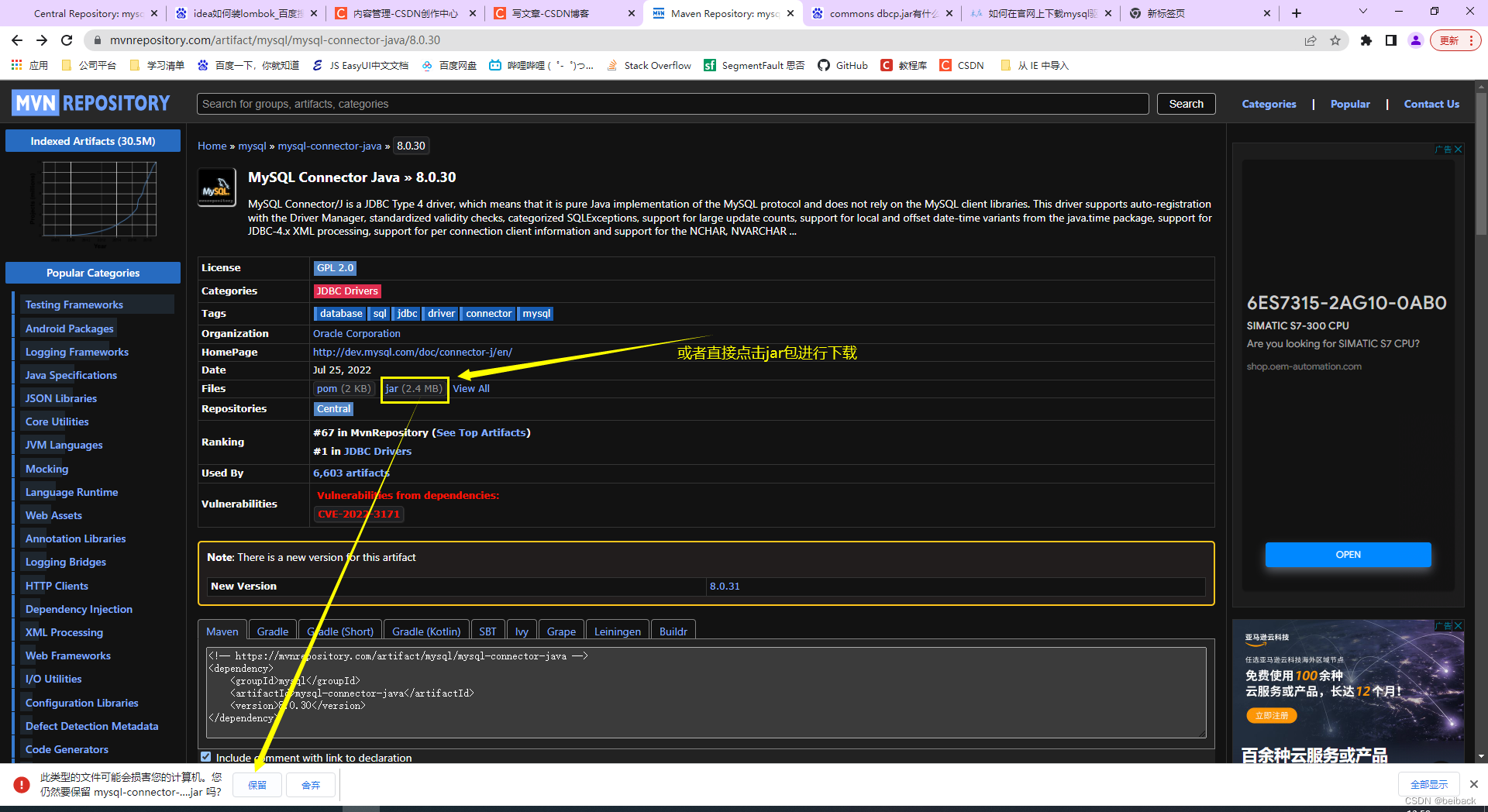This screenshot has width=1488, height=812.
Task: Download the jar (2.4 MB) file
Action: coord(414,388)
